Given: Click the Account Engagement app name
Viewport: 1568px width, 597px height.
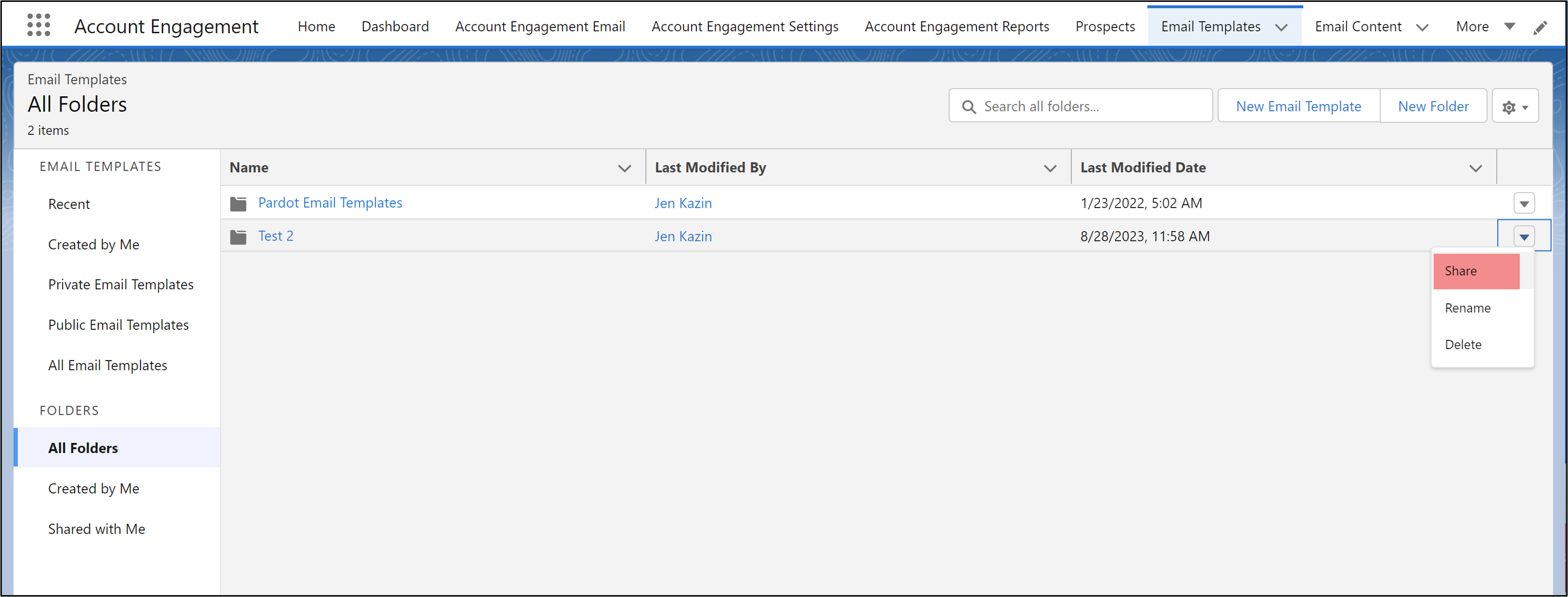Looking at the screenshot, I should (166, 27).
